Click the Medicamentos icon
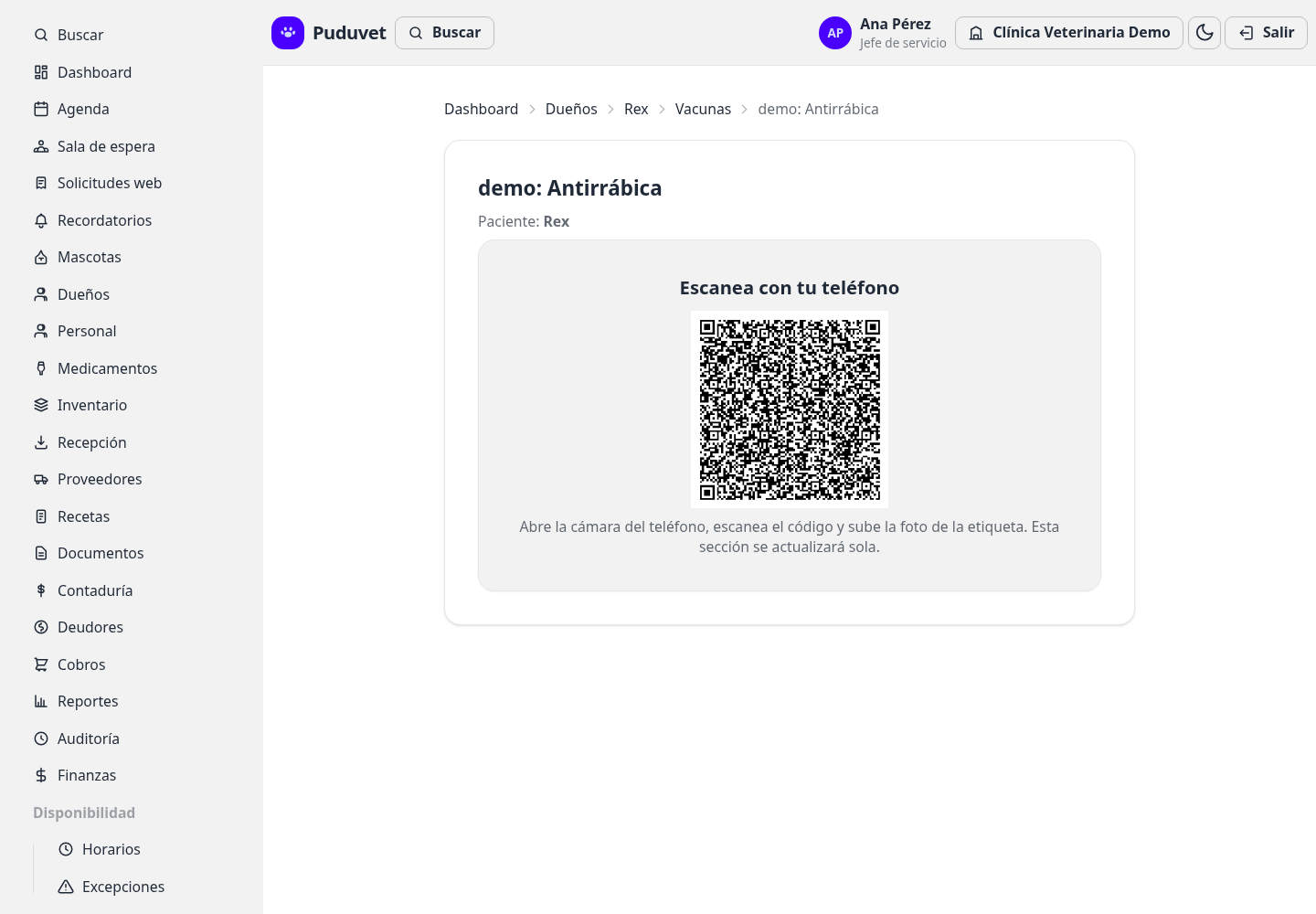 click(41, 368)
